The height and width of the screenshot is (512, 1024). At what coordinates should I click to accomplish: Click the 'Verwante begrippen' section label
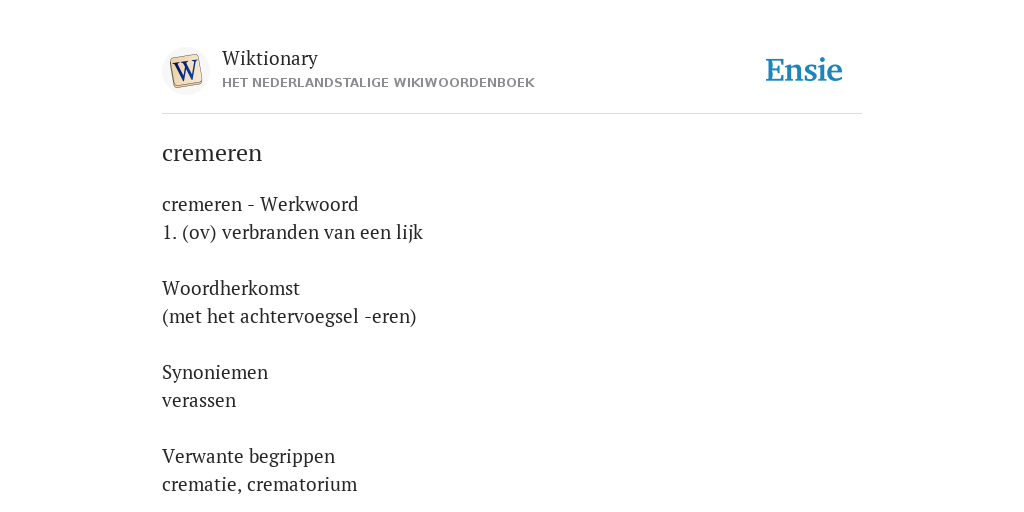(x=248, y=456)
